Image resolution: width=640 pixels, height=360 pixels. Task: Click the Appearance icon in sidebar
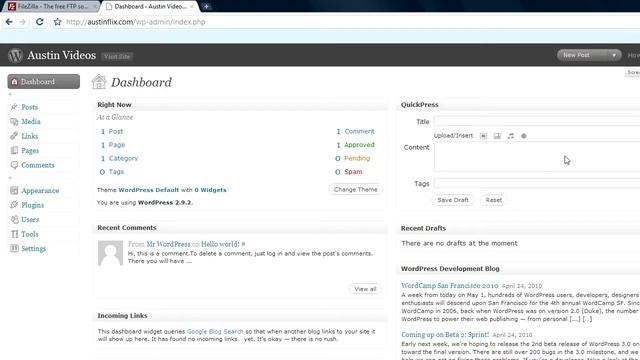14,191
